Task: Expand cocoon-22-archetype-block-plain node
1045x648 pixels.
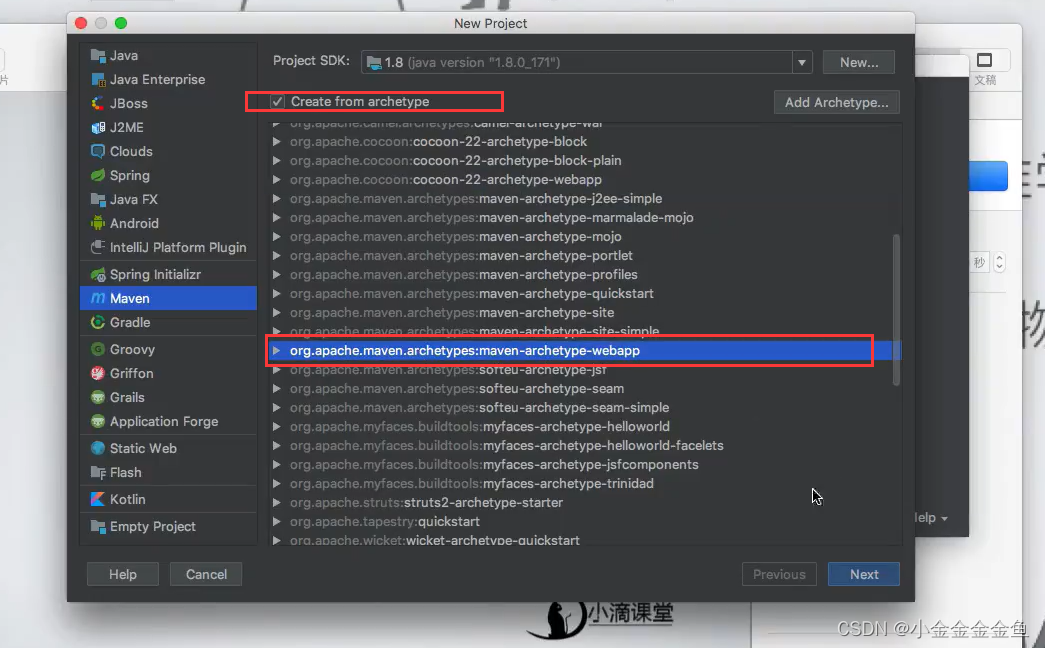Action: (x=277, y=161)
